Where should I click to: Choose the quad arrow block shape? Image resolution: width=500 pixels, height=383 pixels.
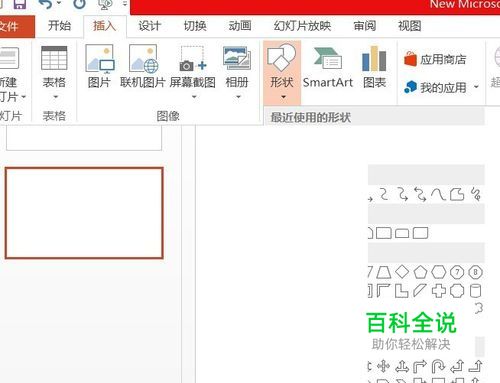click(383, 366)
